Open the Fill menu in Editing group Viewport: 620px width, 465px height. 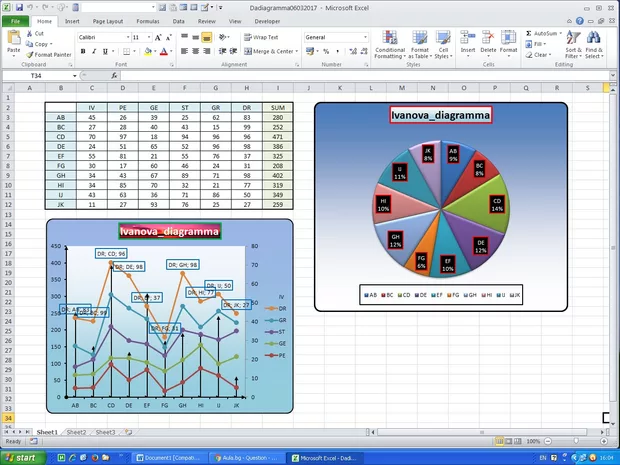[536, 44]
